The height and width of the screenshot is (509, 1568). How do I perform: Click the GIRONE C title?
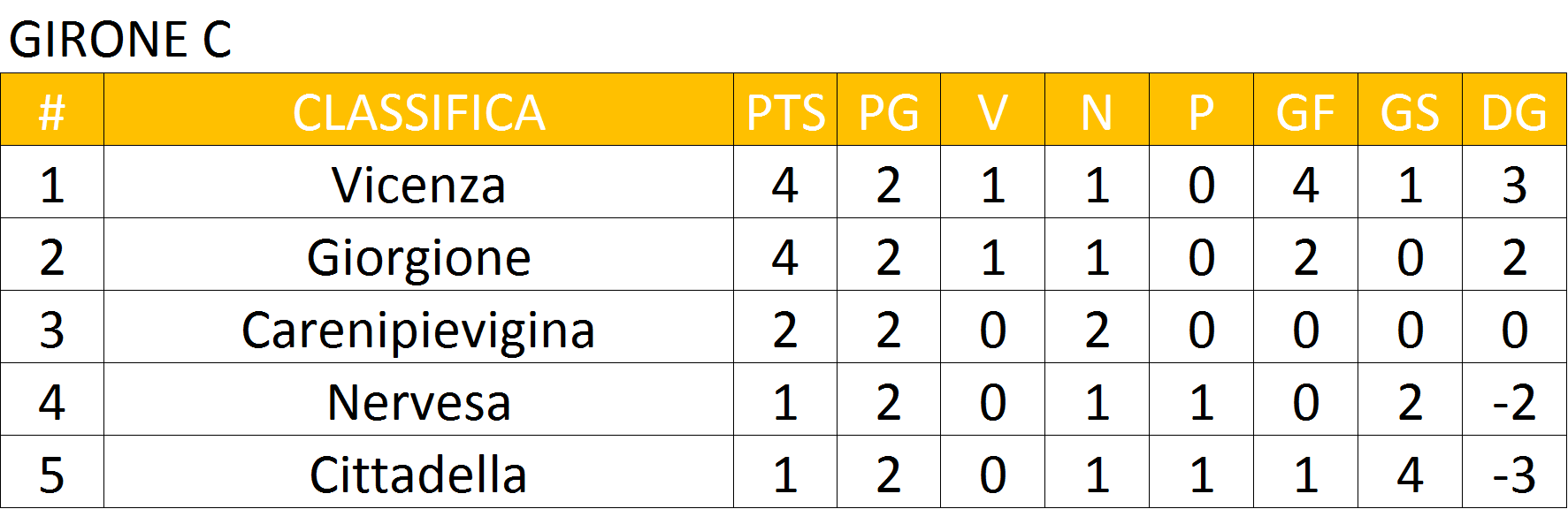coord(120,40)
